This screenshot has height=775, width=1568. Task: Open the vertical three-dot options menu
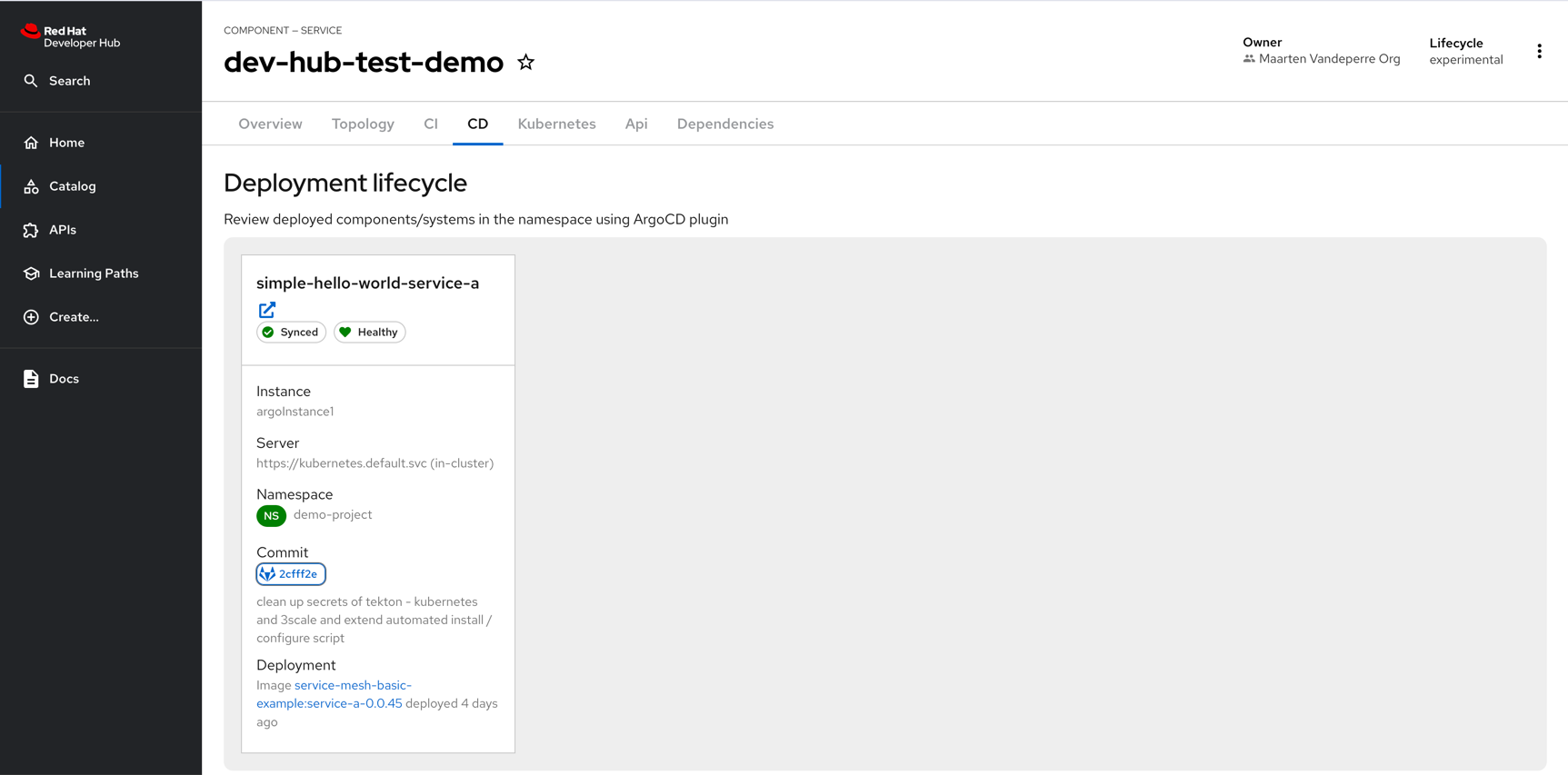click(1539, 52)
